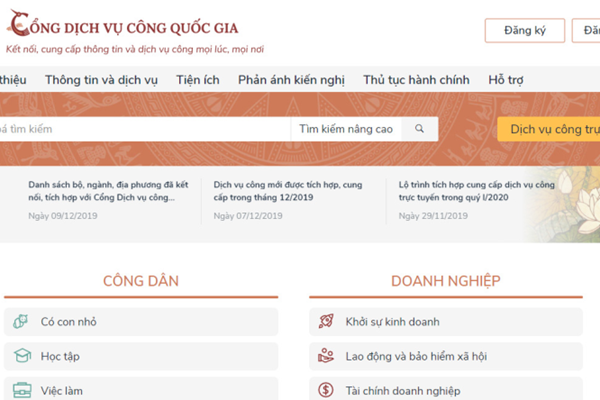The image size is (600, 400).
Task: Click the yellow Dịch vụ công trực tuyến button
Action: click(x=549, y=129)
